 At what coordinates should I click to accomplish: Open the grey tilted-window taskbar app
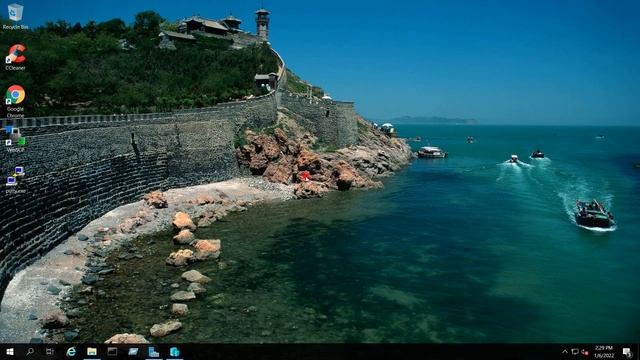(133, 351)
